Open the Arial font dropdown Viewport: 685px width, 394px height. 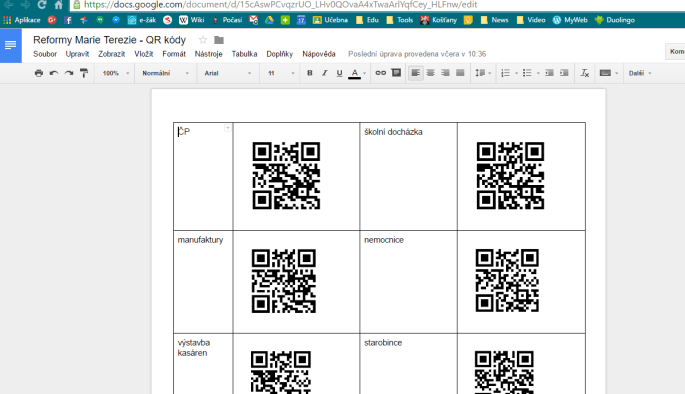pos(228,73)
